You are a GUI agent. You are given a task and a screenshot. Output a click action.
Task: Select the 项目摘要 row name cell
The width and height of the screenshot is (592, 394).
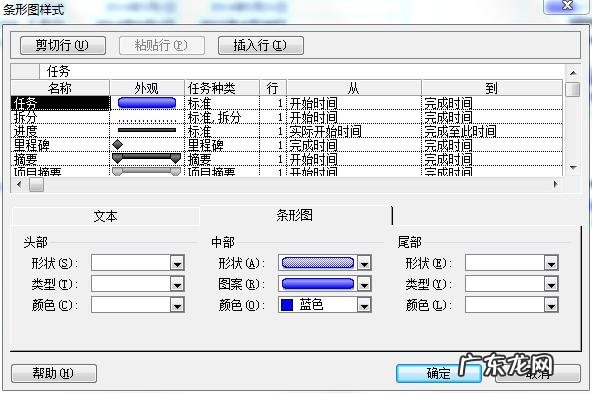tap(60, 171)
